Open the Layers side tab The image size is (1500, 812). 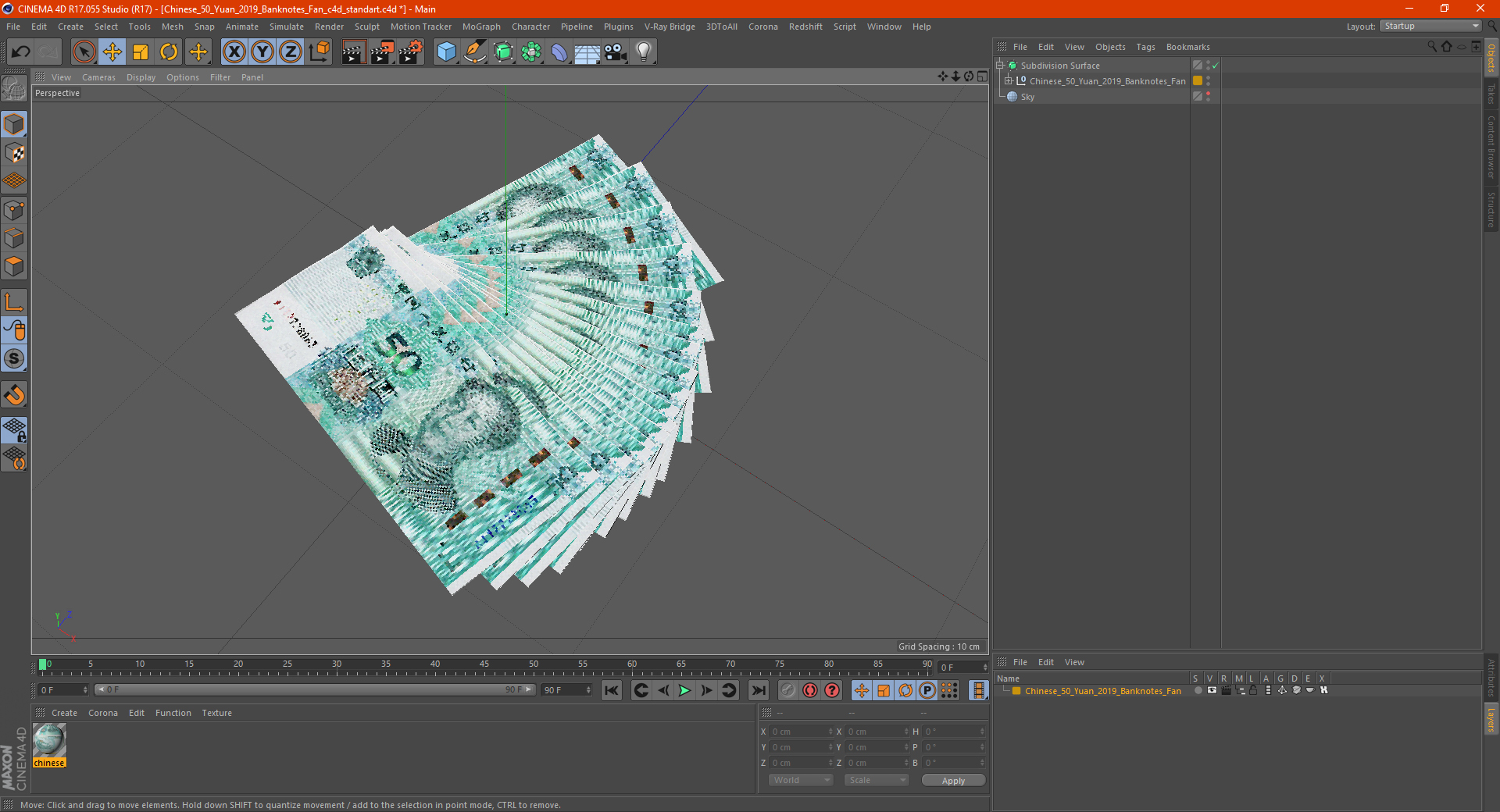[1491, 719]
